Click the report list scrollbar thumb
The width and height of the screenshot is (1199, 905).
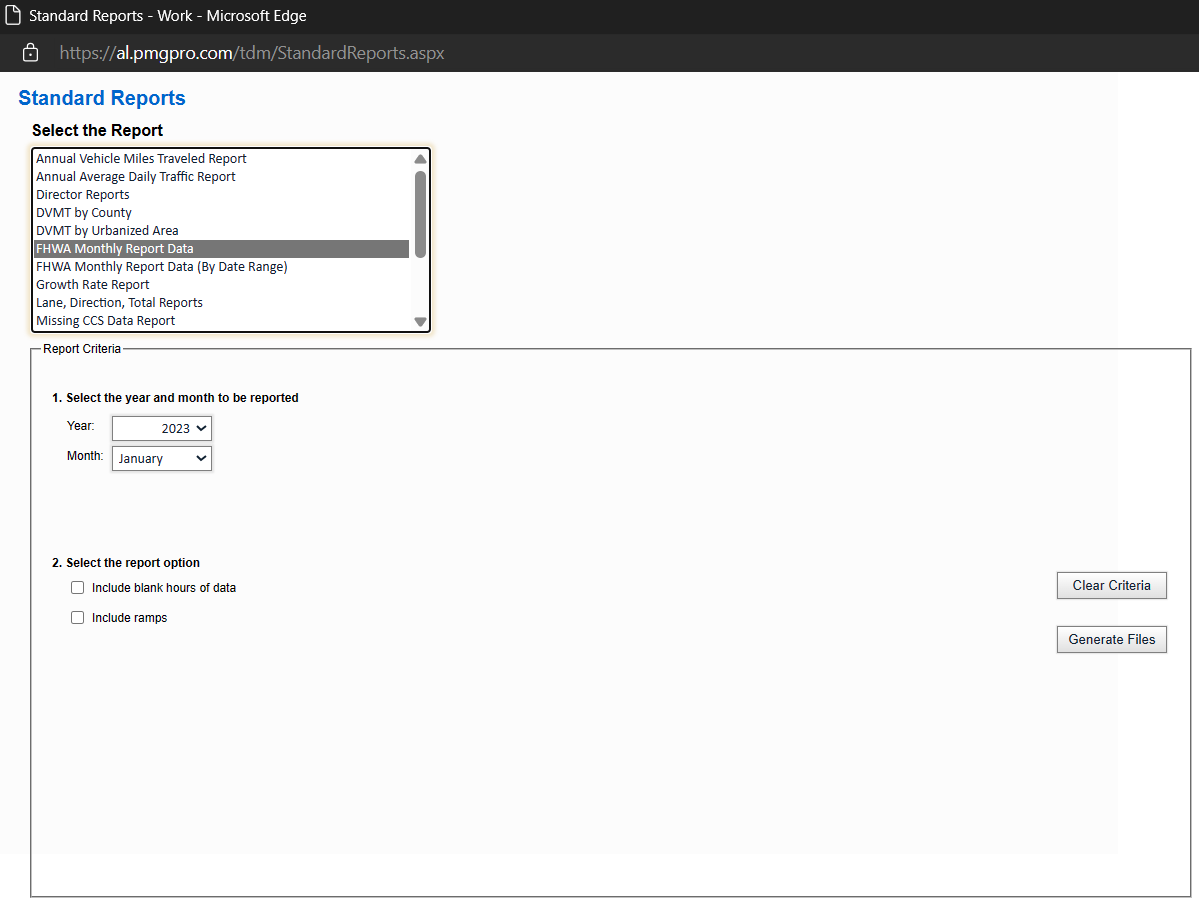[x=420, y=215]
